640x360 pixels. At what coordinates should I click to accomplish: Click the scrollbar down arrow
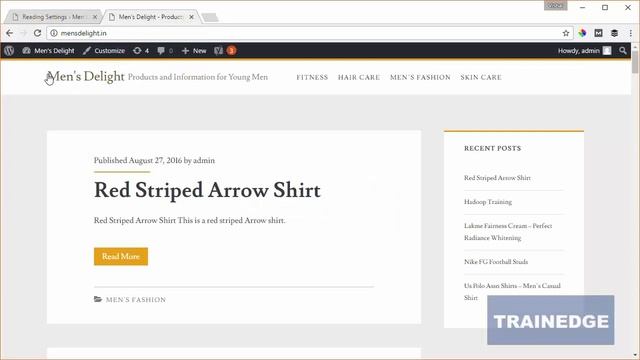[x=635, y=355]
